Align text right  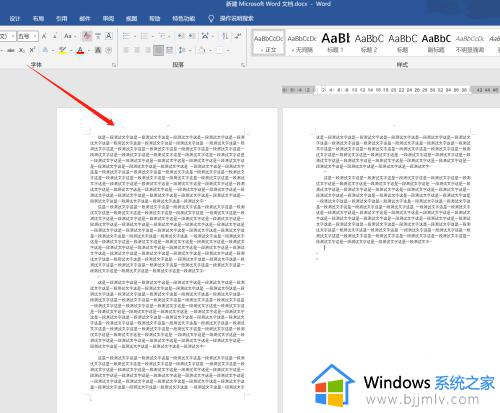point(148,50)
